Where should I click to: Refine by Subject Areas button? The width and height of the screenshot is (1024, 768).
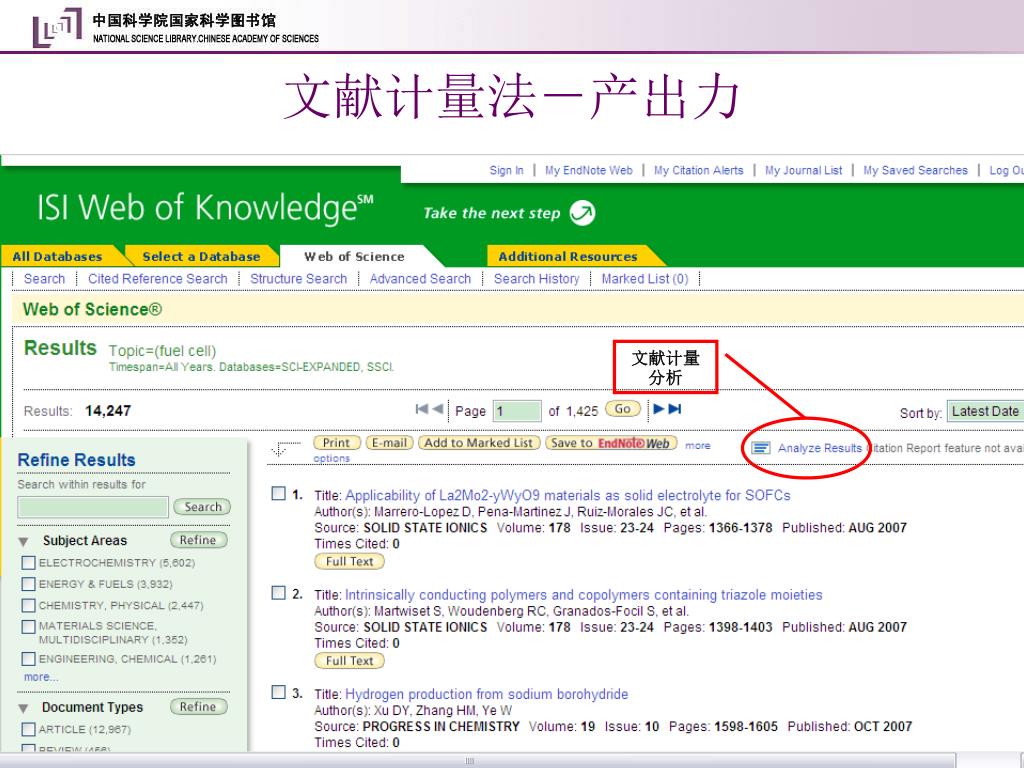pos(199,540)
